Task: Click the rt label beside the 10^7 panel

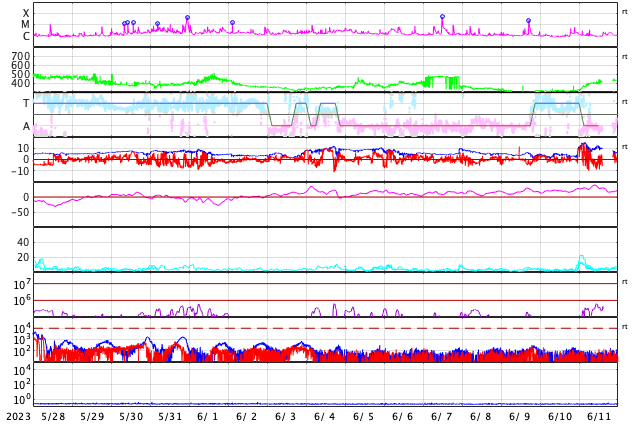Action: coord(624,281)
